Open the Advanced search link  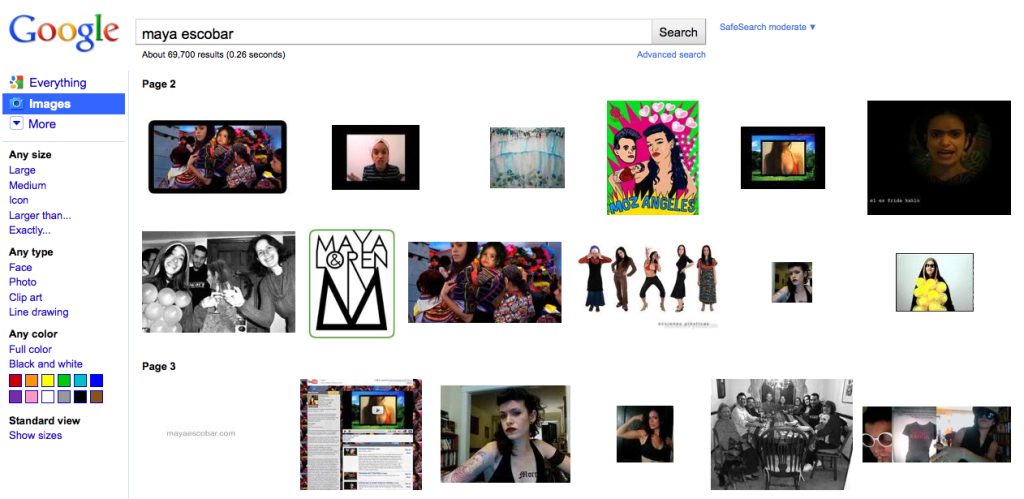[671, 55]
